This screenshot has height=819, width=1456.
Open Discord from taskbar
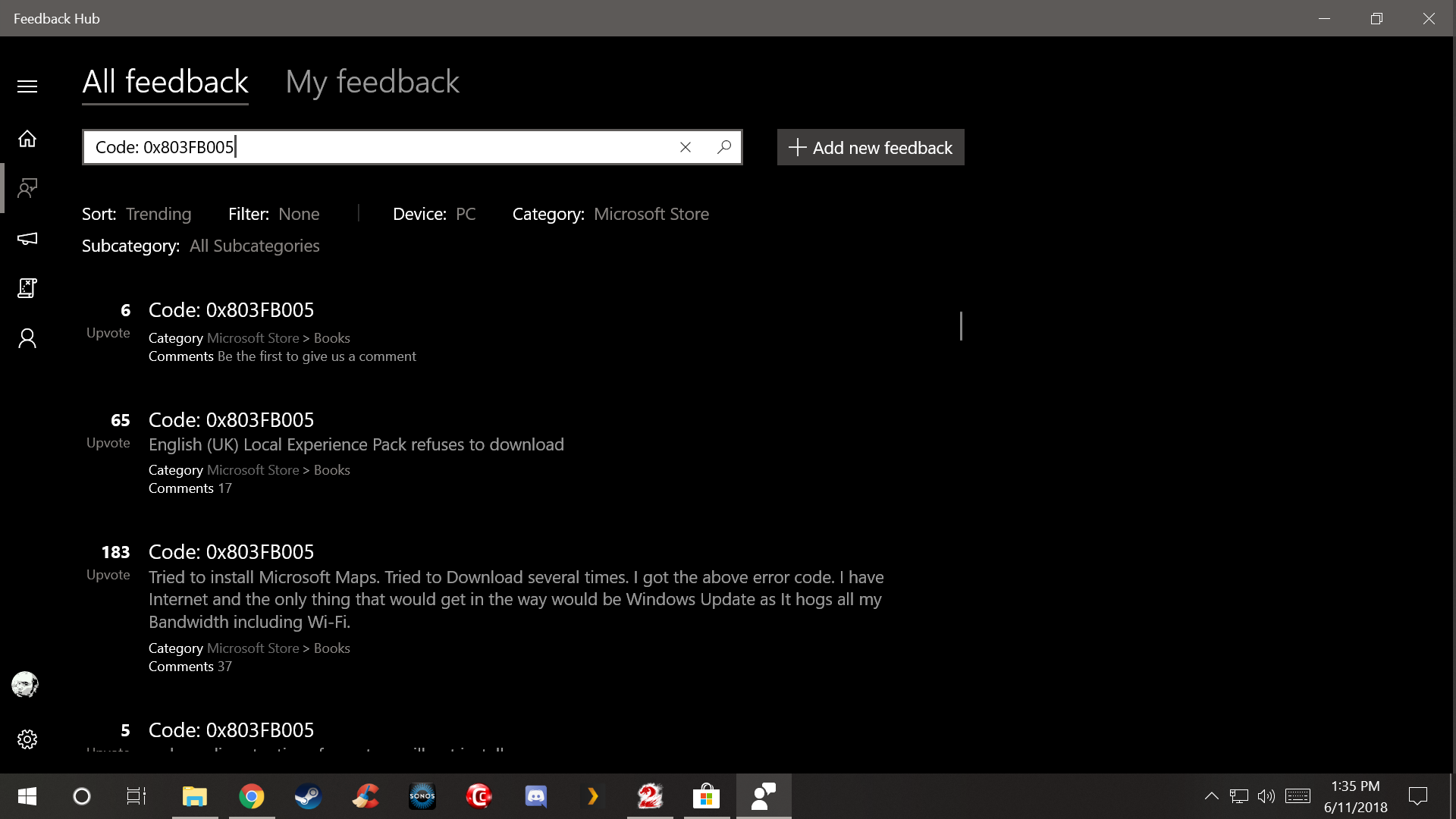(536, 796)
